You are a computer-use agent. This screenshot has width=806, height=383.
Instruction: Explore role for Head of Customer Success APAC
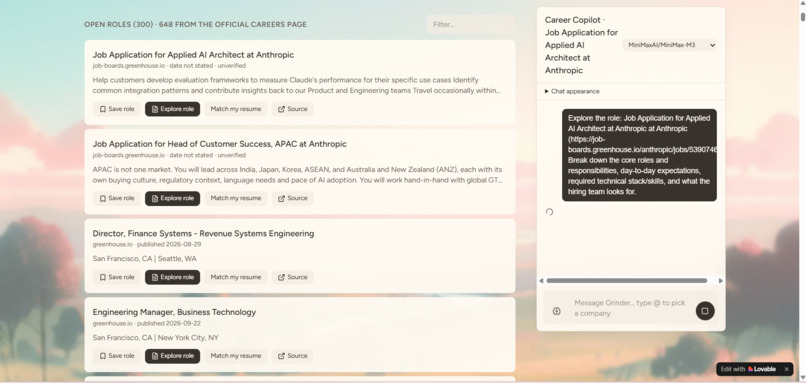[172, 198]
